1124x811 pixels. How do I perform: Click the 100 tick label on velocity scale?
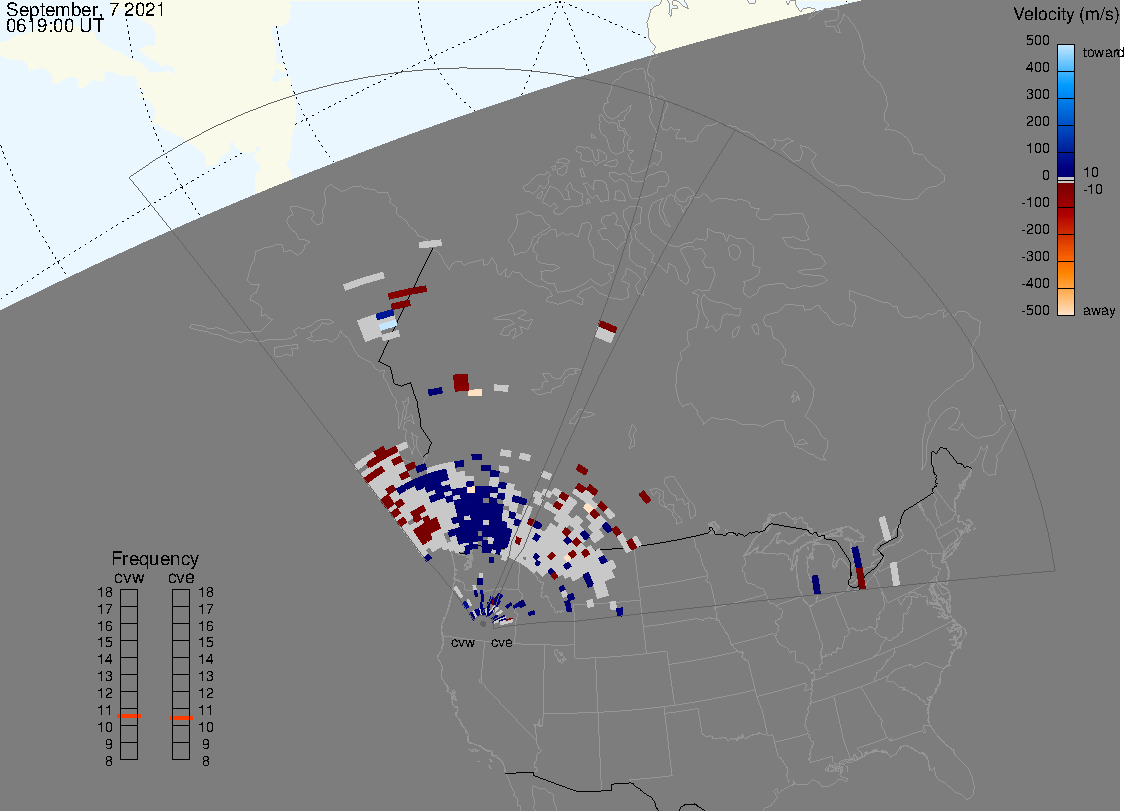coord(1037,148)
